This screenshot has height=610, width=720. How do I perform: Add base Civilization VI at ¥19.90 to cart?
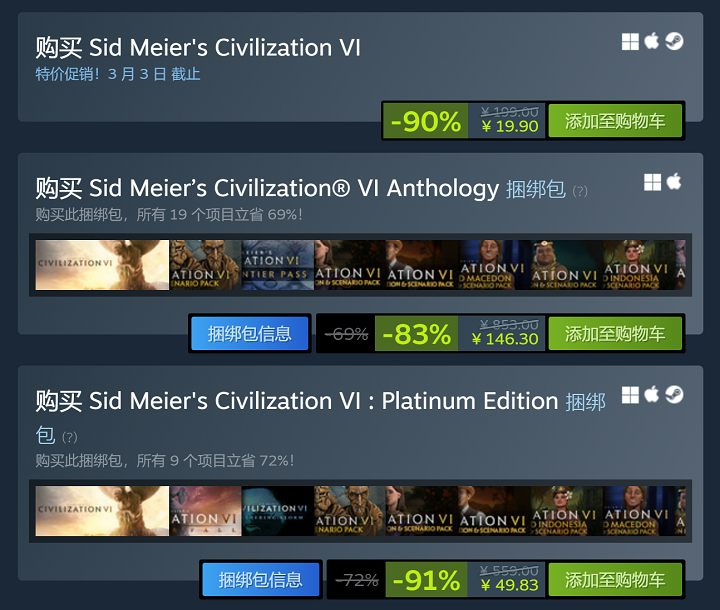(x=614, y=121)
